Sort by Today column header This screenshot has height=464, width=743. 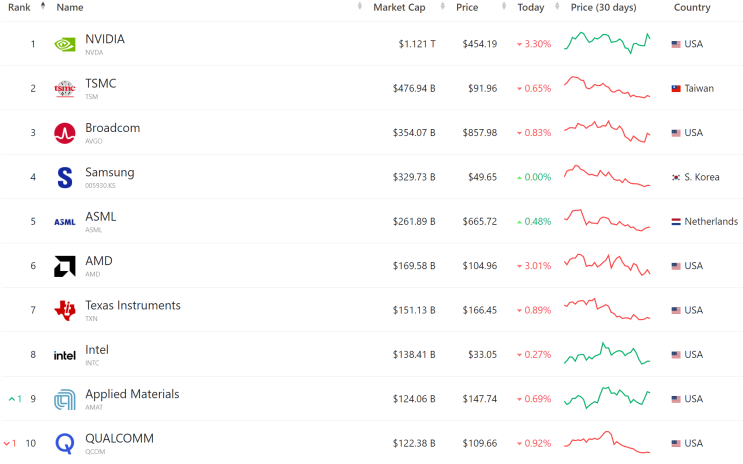click(531, 7)
